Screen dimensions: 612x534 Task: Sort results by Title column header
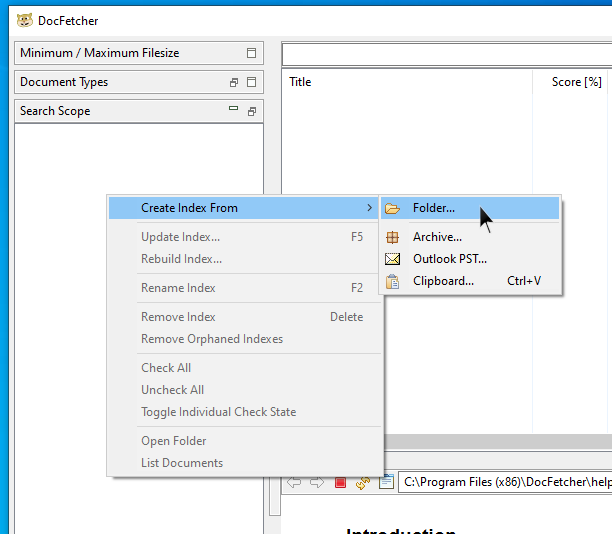407,82
